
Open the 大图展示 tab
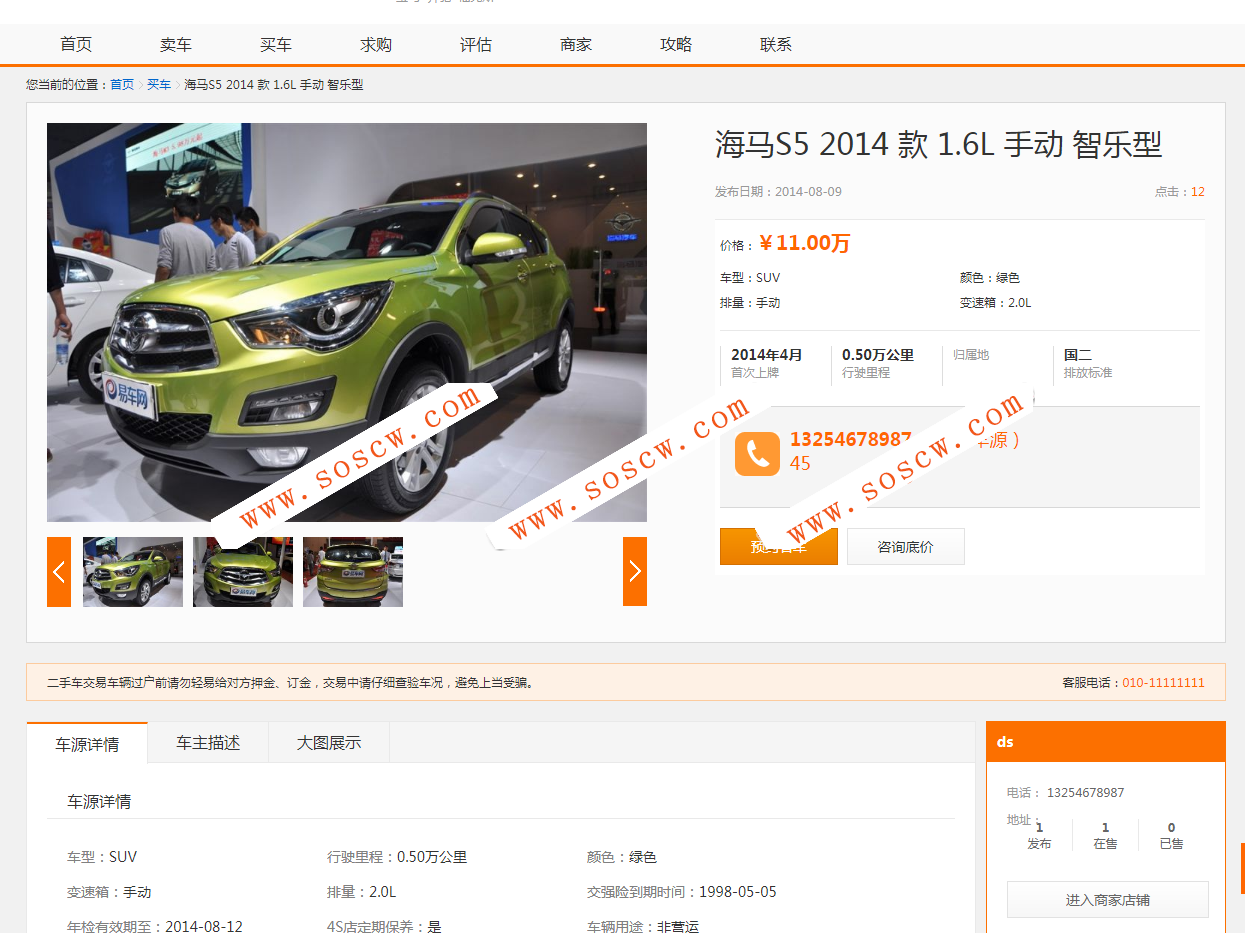coord(329,742)
